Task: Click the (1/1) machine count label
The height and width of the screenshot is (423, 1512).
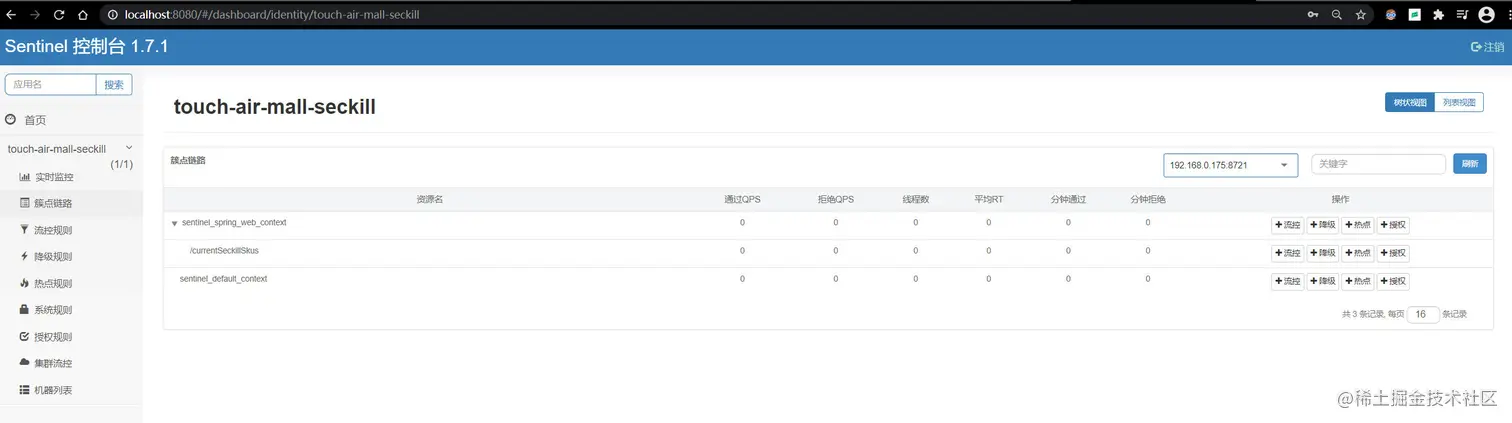Action: point(121,164)
